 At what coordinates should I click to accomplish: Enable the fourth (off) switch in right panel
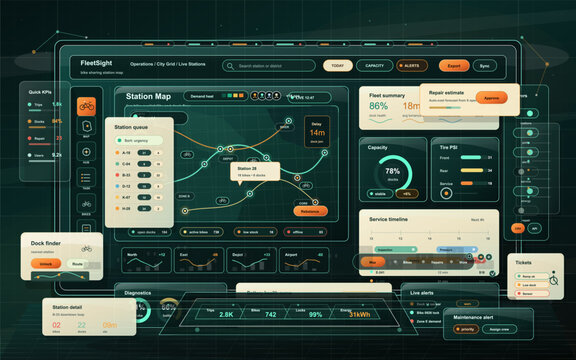526,172
